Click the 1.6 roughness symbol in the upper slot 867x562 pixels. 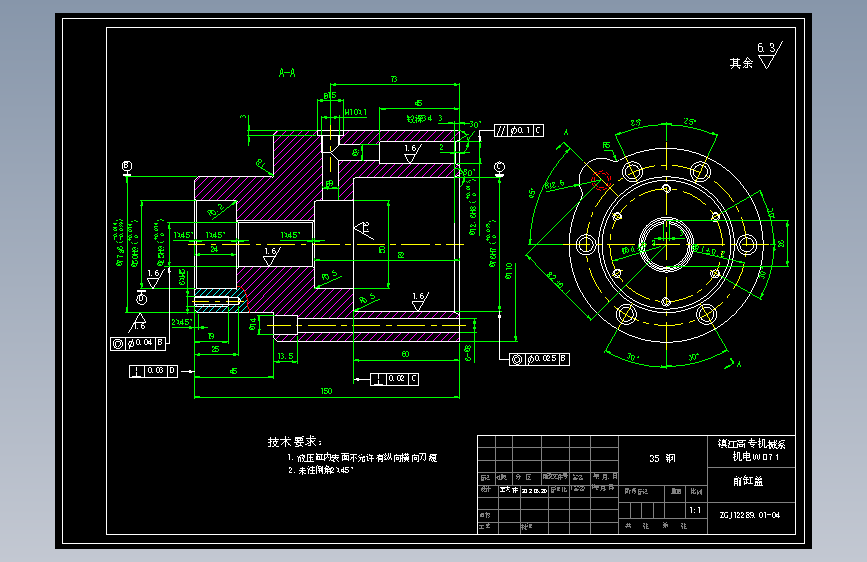point(412,153)
